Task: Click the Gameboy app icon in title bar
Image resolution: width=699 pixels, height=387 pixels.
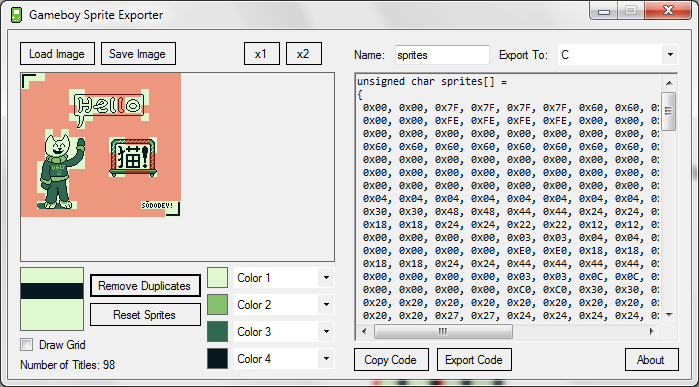Action: pos(16,15)
